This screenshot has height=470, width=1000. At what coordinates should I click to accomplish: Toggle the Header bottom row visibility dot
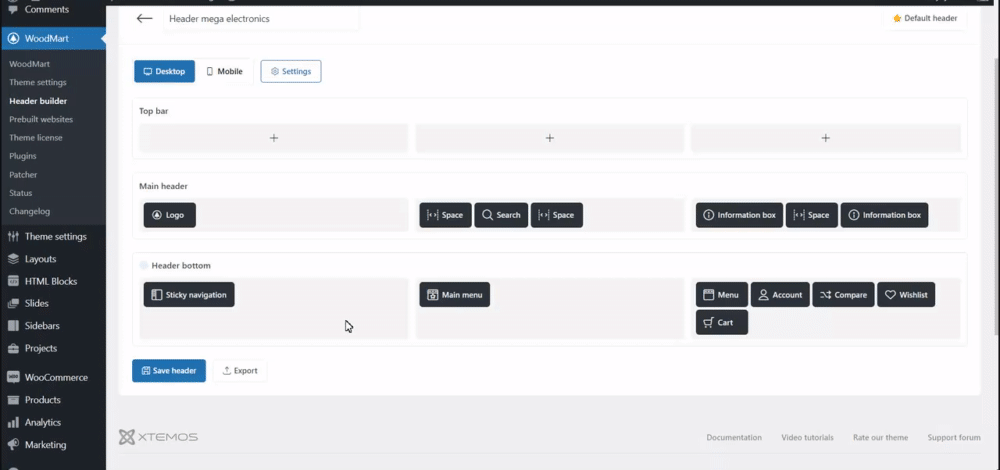pos(143,265)
